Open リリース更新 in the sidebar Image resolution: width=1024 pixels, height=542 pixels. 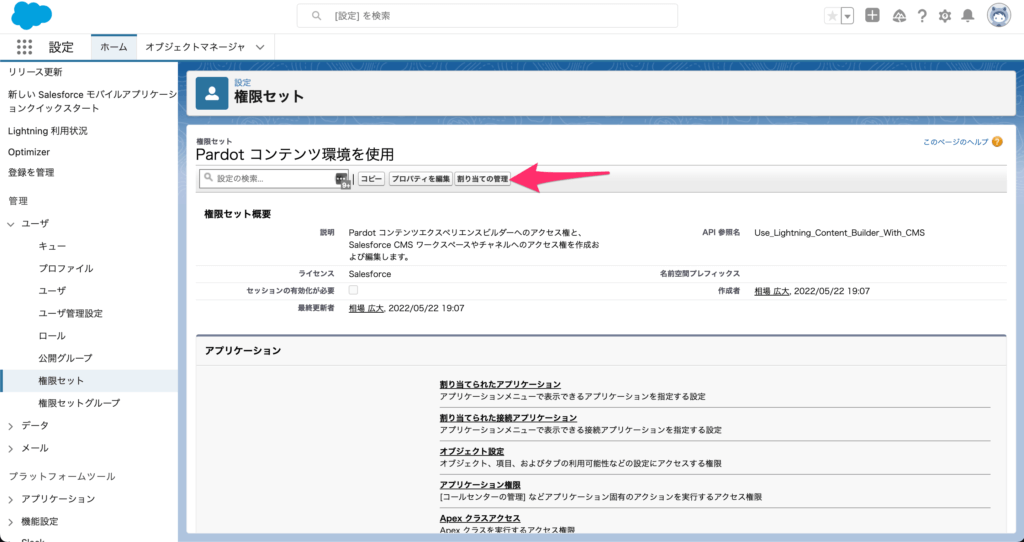click(35, 72)
